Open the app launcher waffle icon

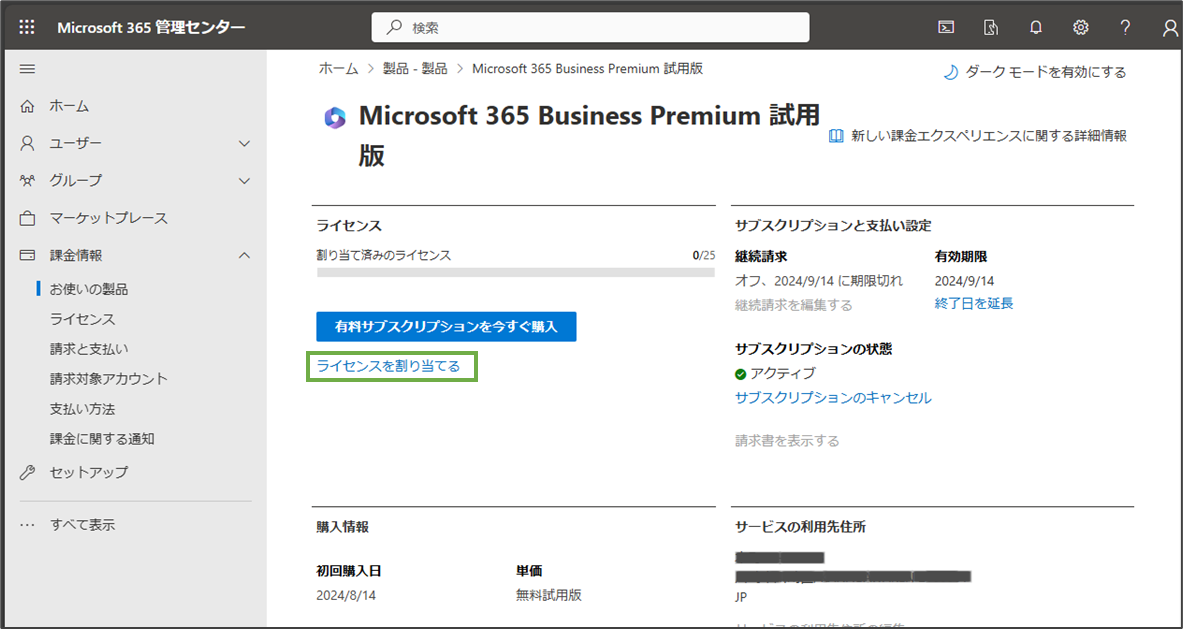27,28
